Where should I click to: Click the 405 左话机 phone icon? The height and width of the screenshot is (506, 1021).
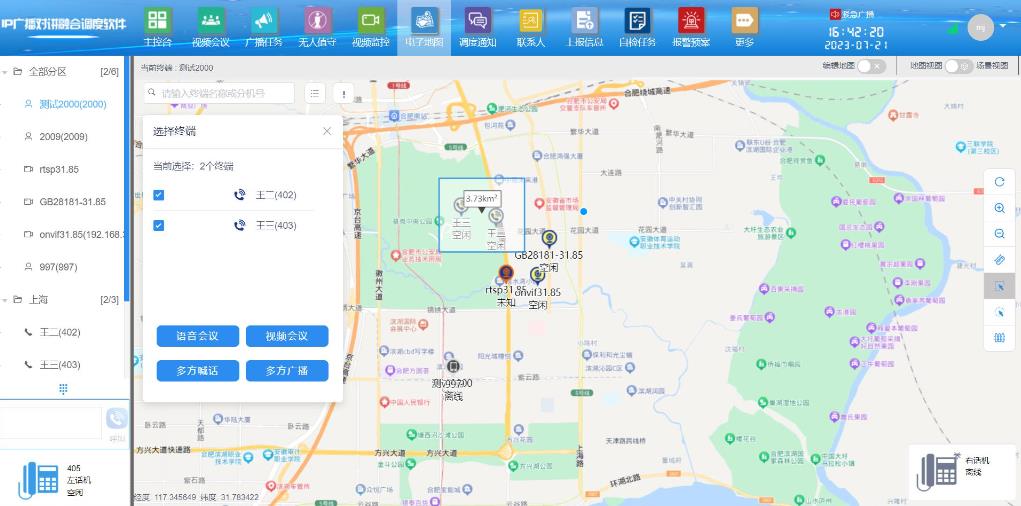pyautogui.click(x=38, y=480)
